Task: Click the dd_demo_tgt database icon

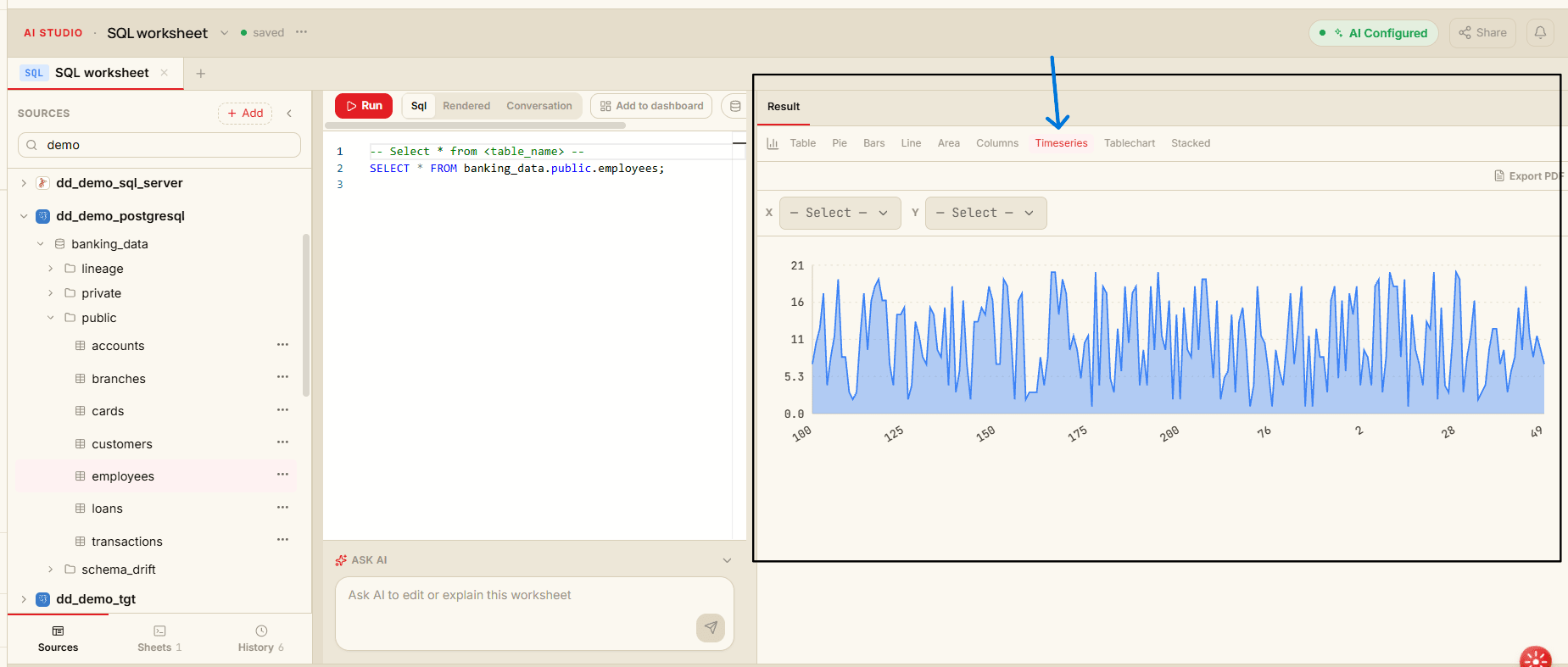Action: (x=43, y=599)
